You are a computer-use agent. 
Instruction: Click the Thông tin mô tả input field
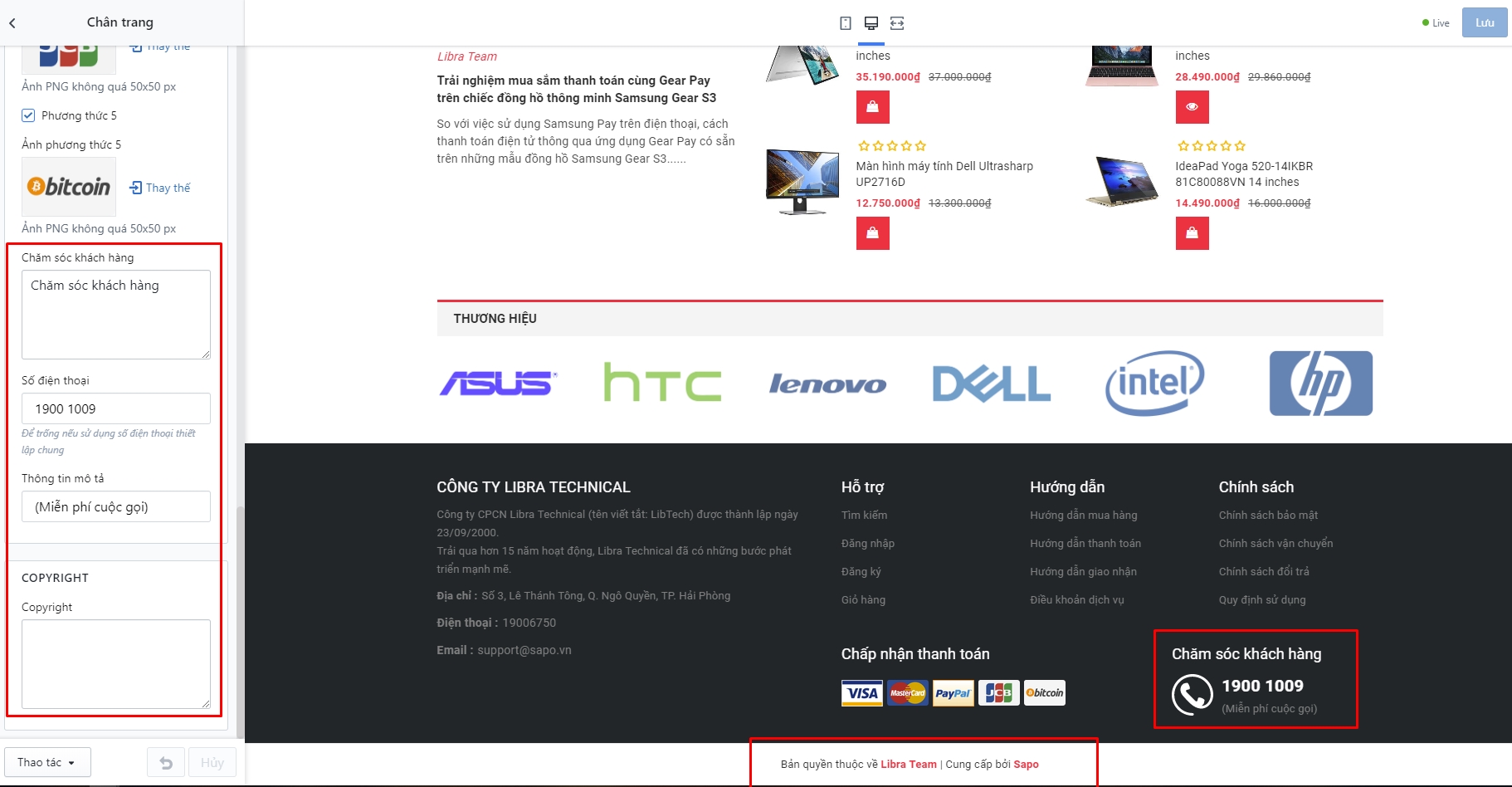tap(116, 506)
